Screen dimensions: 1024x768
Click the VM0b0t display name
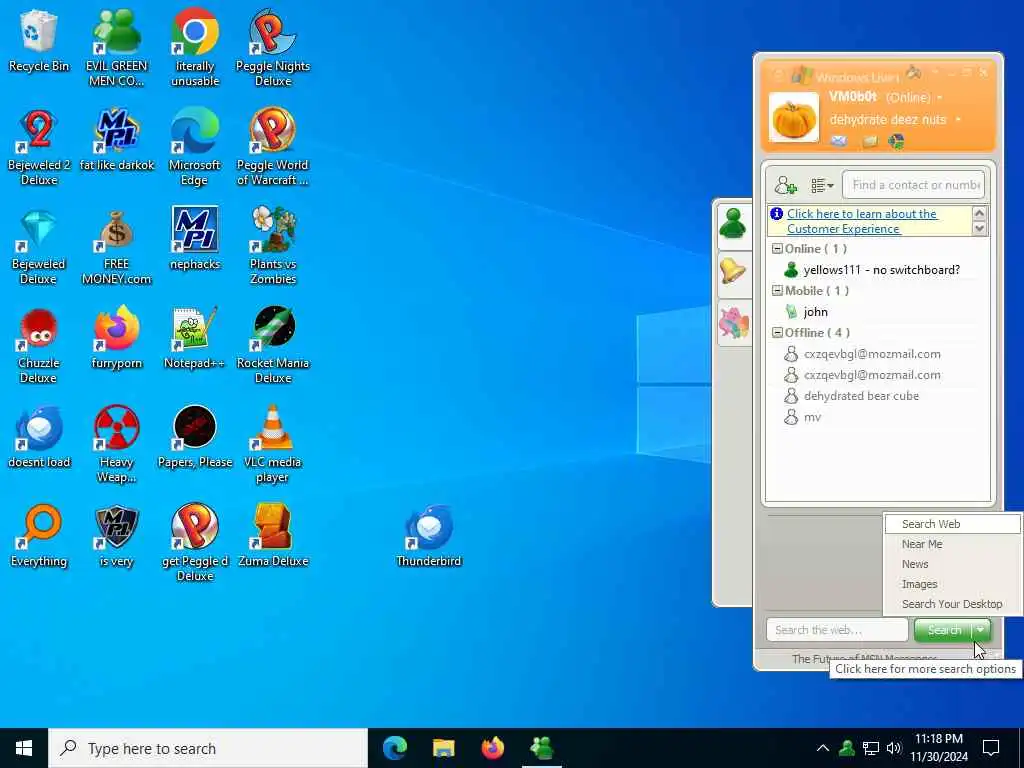(853, 97)
